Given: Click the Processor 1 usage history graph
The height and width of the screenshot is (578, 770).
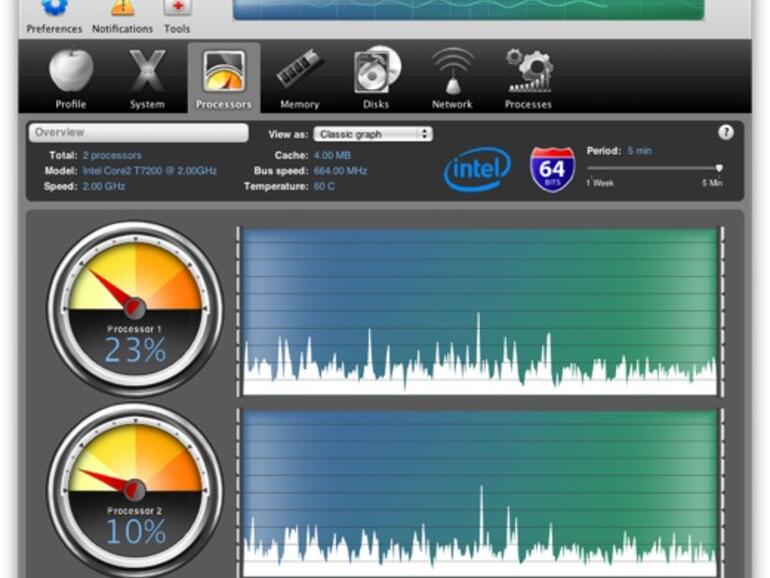Looking at the screenshot, I should (480, 310).
